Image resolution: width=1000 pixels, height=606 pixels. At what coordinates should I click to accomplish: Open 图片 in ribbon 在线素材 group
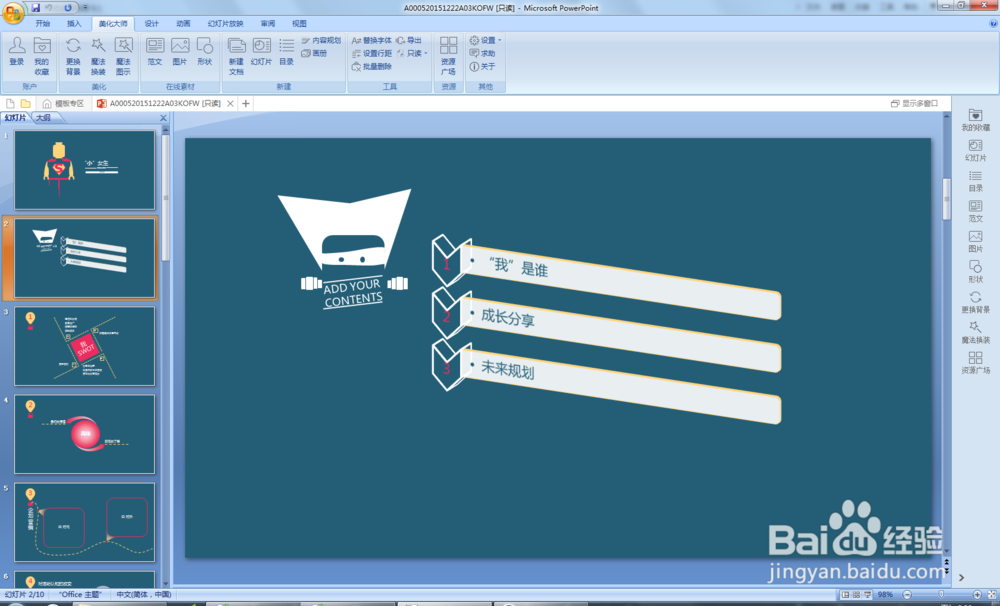pyautogui.click(x=180, y=51)
